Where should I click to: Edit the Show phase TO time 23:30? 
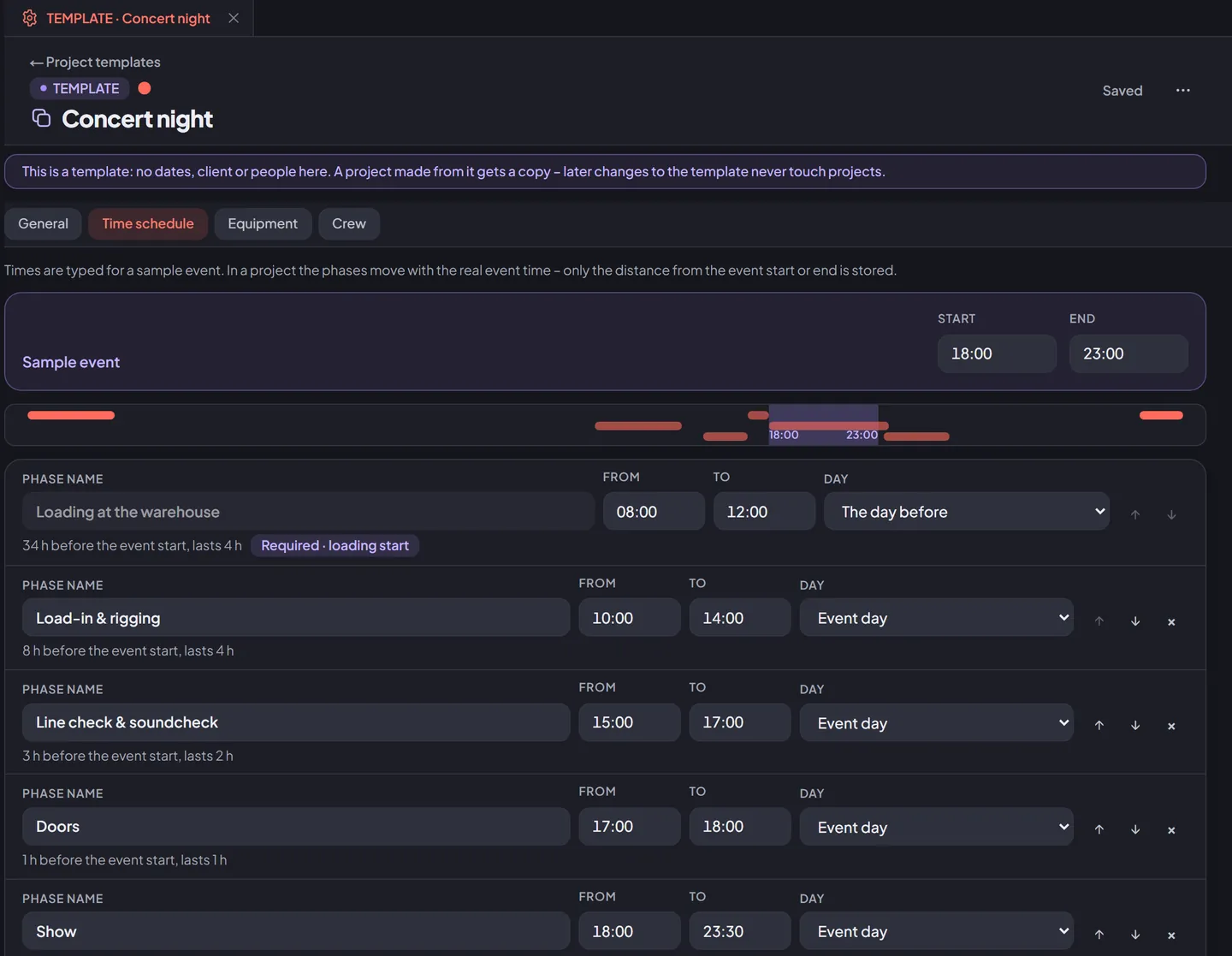(740, 931)
